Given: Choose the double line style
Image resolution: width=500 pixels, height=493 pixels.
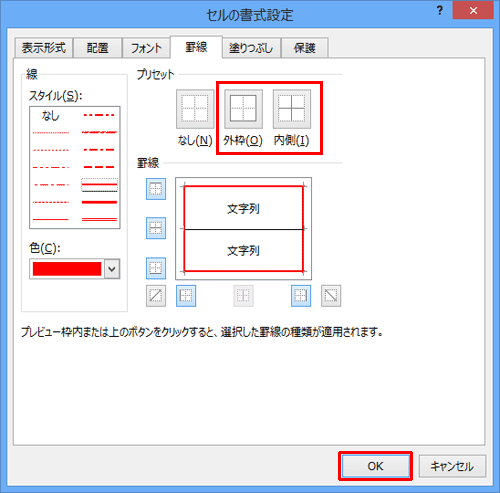Looking at the screenshot, I should (99, 219).
